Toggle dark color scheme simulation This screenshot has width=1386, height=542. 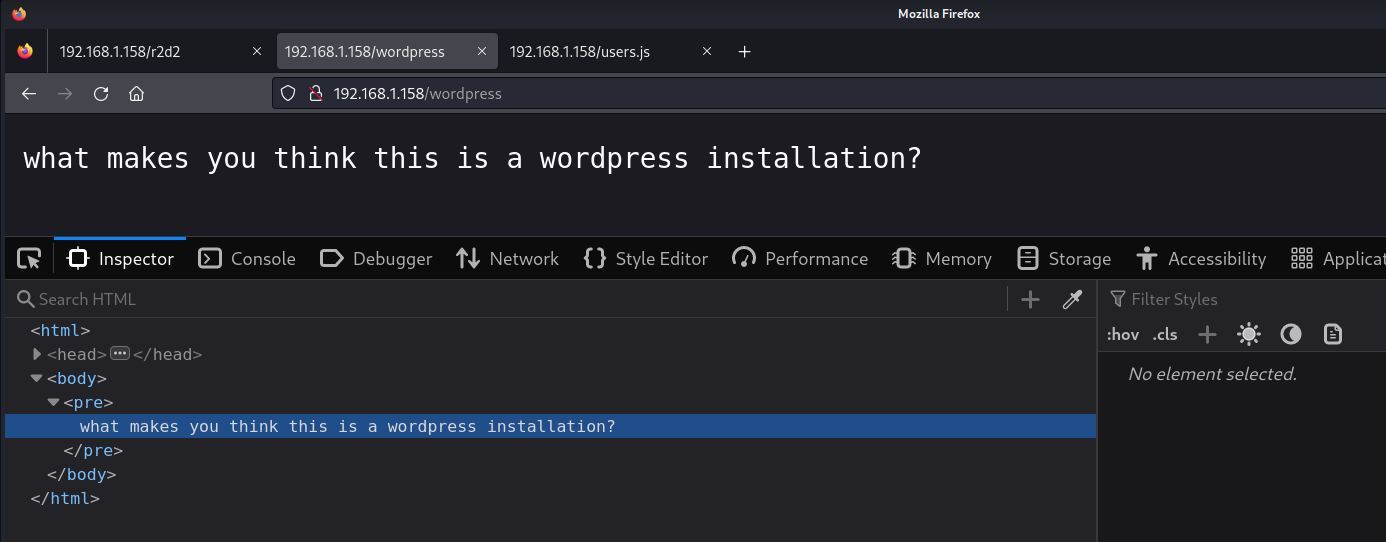(1291, 334)
